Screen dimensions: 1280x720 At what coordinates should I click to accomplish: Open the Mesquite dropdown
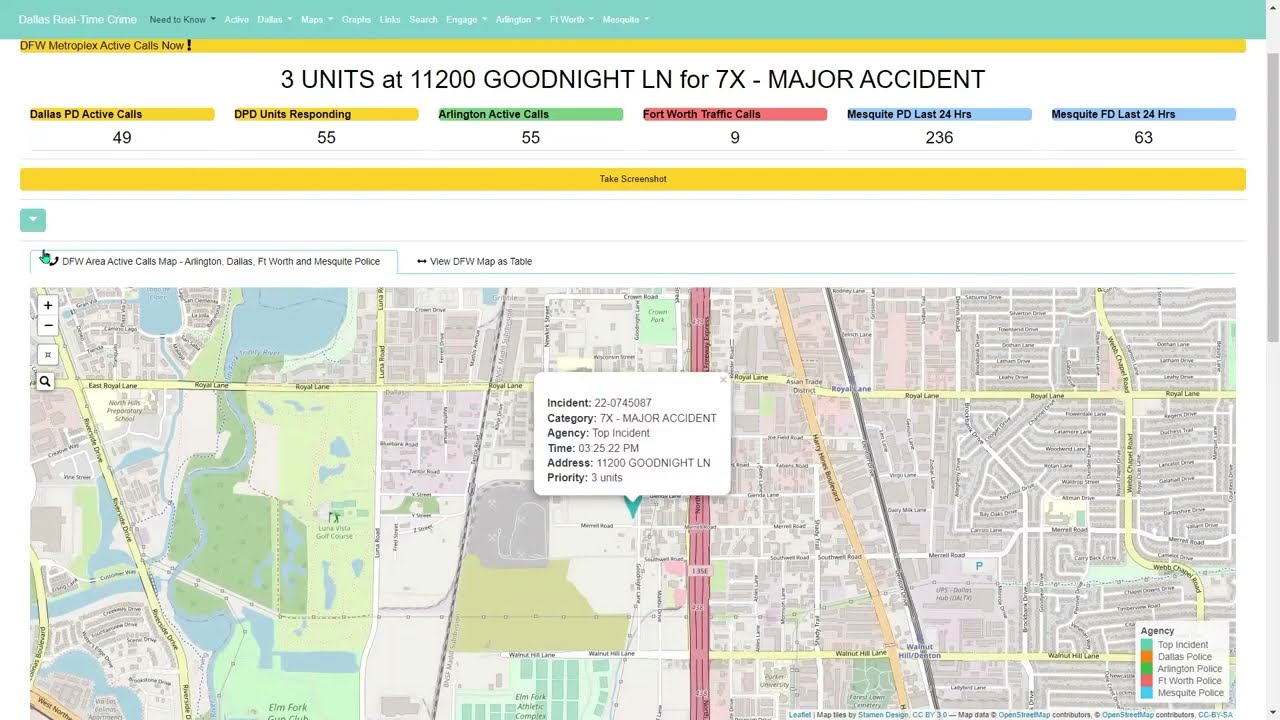[626, 19]
